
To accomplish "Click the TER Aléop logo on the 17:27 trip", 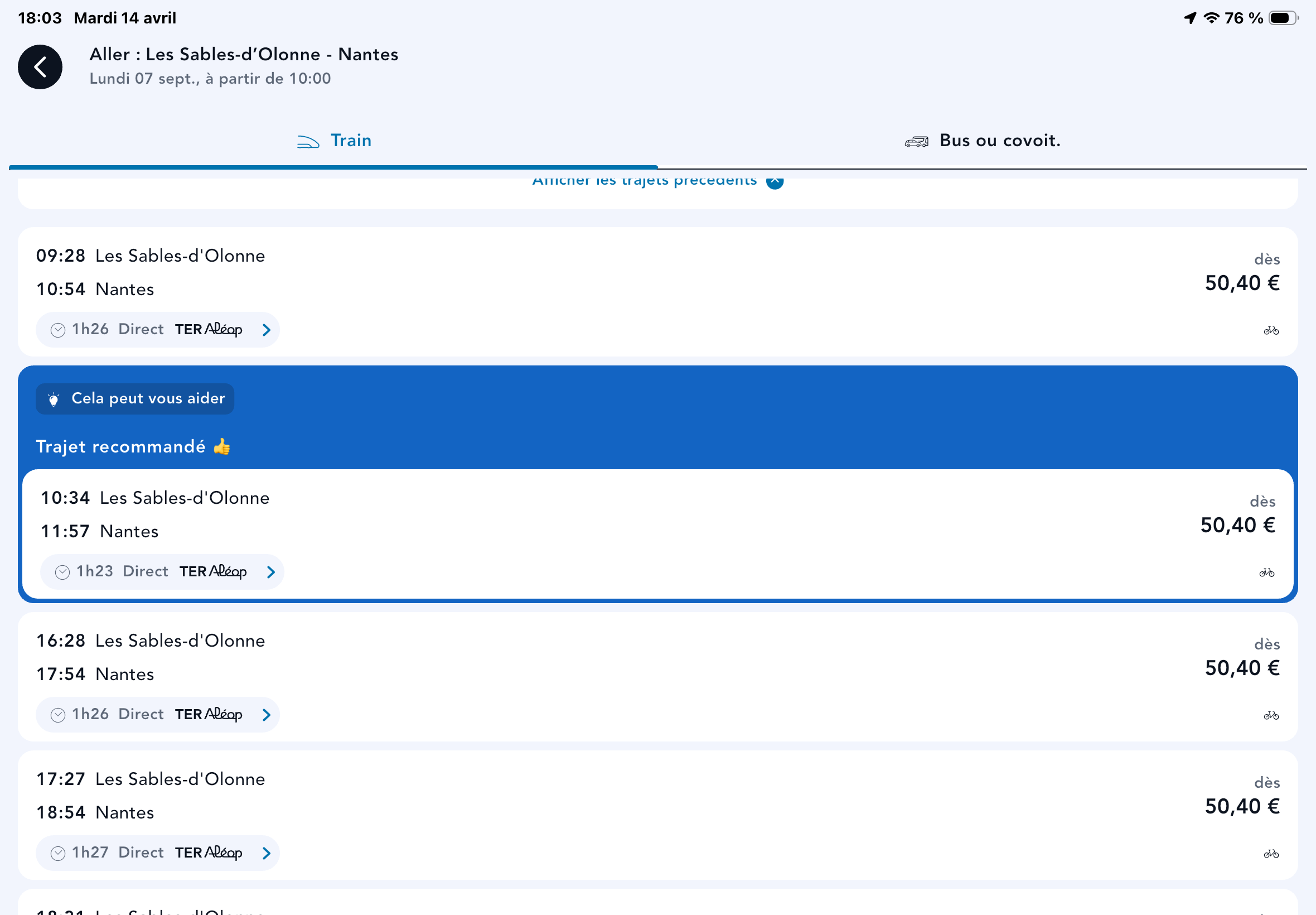I will pyautogui.click(x=209, y=853).
